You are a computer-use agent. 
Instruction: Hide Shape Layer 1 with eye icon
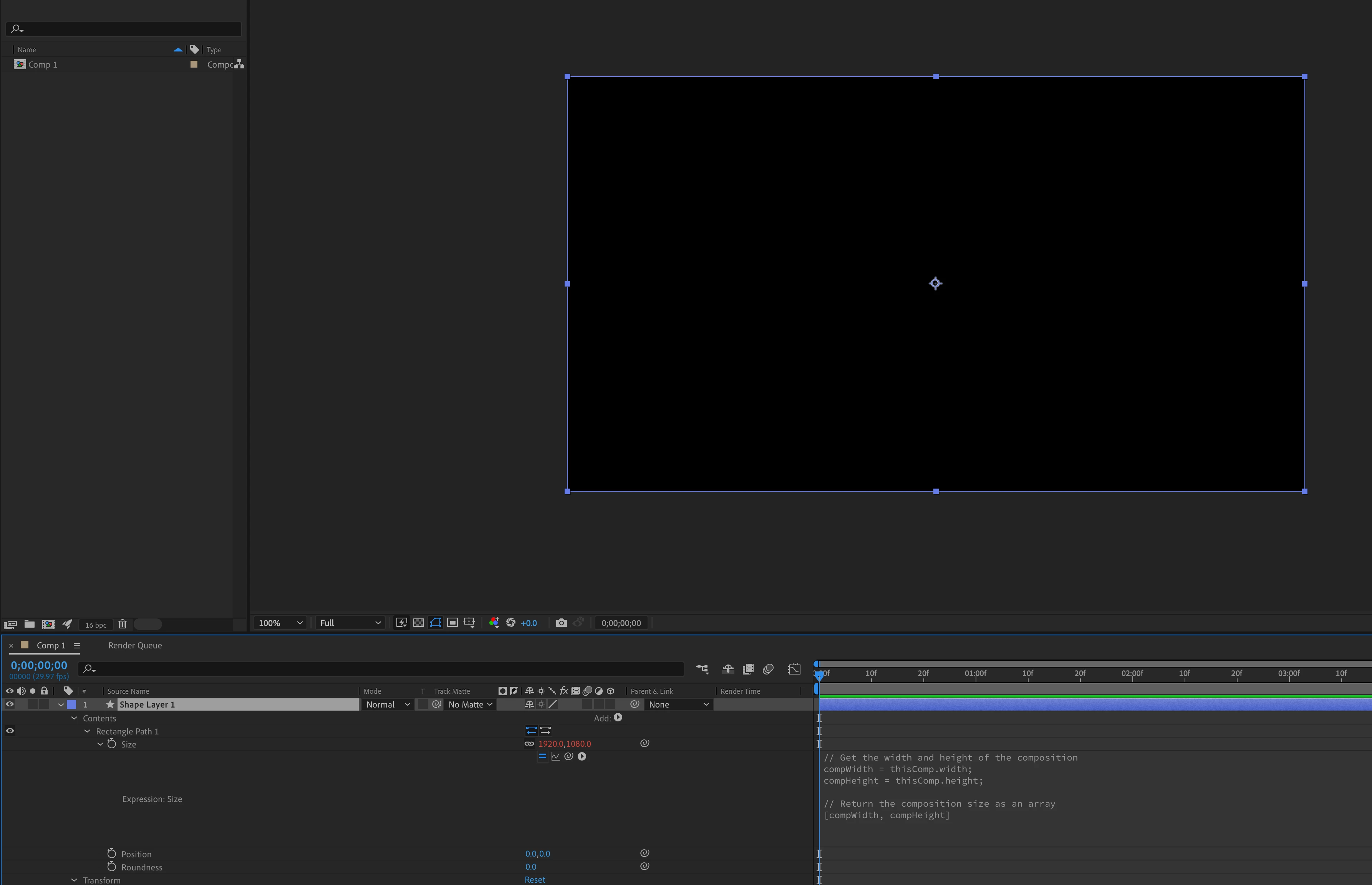point(10,704)
